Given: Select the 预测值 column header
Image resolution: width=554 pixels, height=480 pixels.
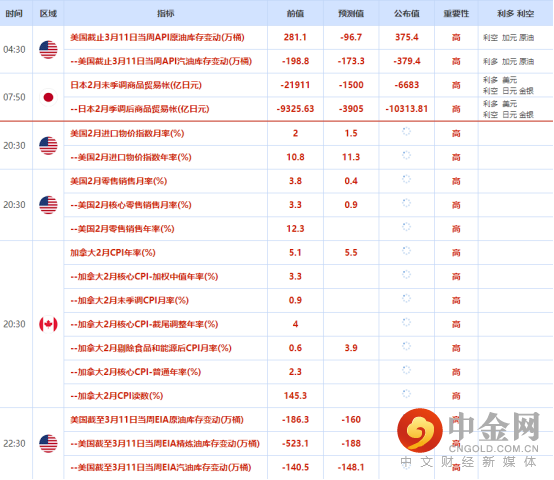Looking at the screenshot, I should pos(351,13).
